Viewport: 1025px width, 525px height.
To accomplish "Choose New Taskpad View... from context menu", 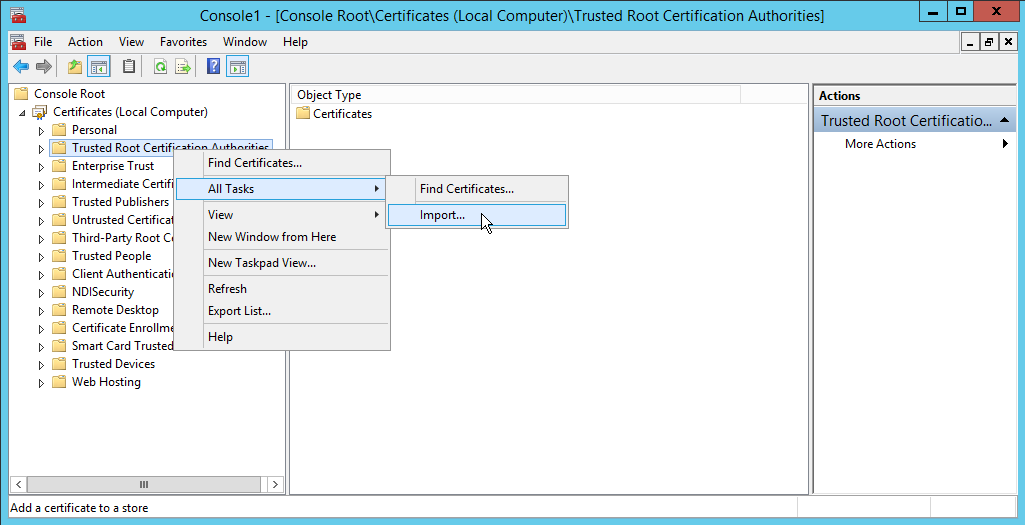I will 261,263.
